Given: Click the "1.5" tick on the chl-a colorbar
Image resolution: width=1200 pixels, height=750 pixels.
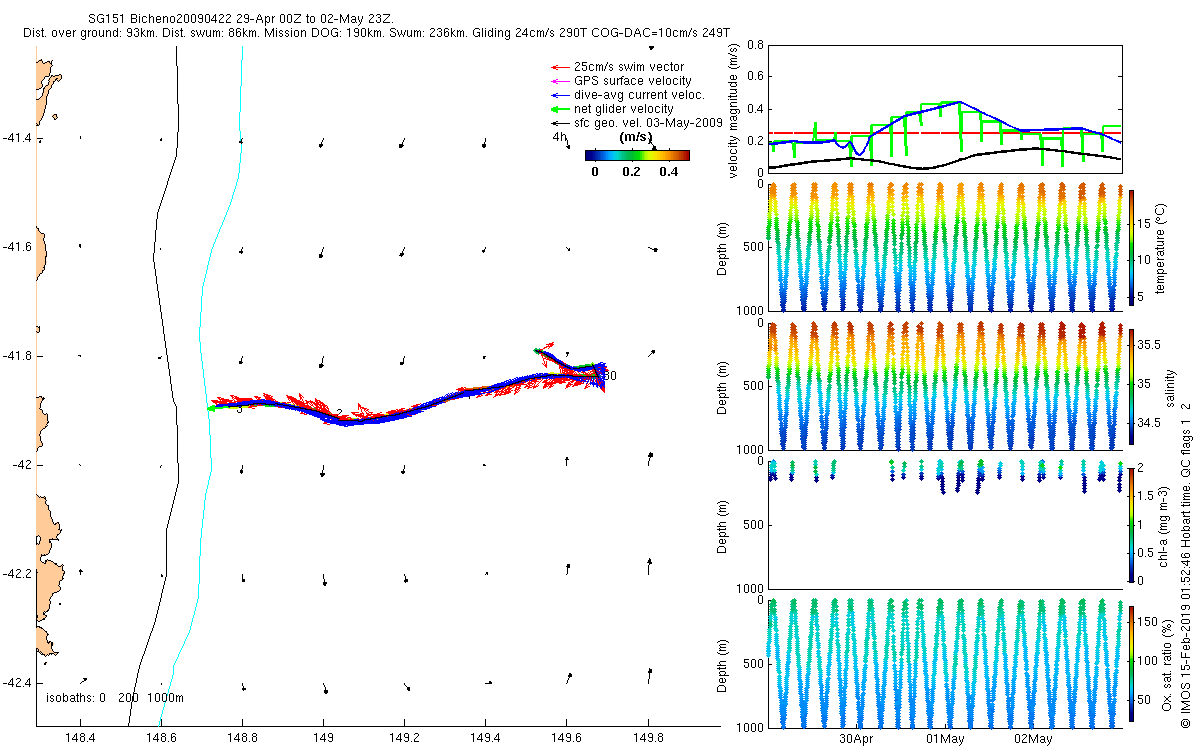Looking at the screenshot, I should (1146, 495).
